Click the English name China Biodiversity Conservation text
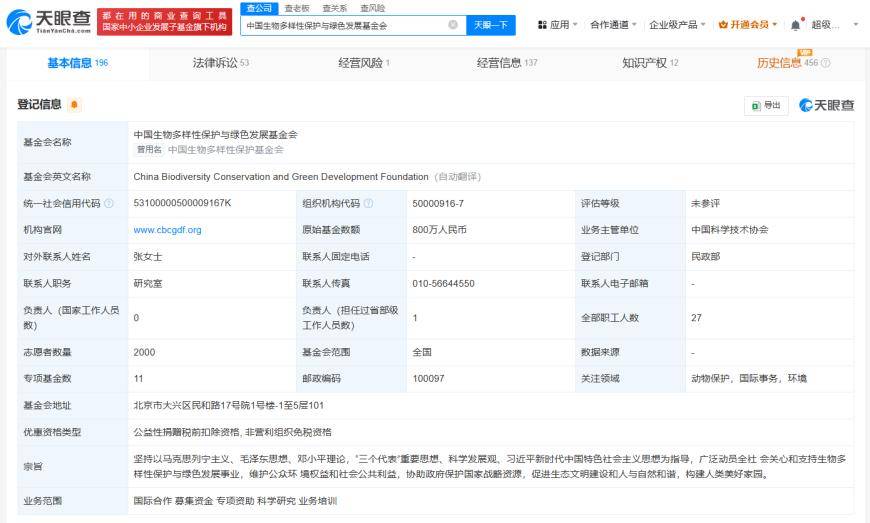The height and width of the screenshot is (523, 870). tap(281, 177)
